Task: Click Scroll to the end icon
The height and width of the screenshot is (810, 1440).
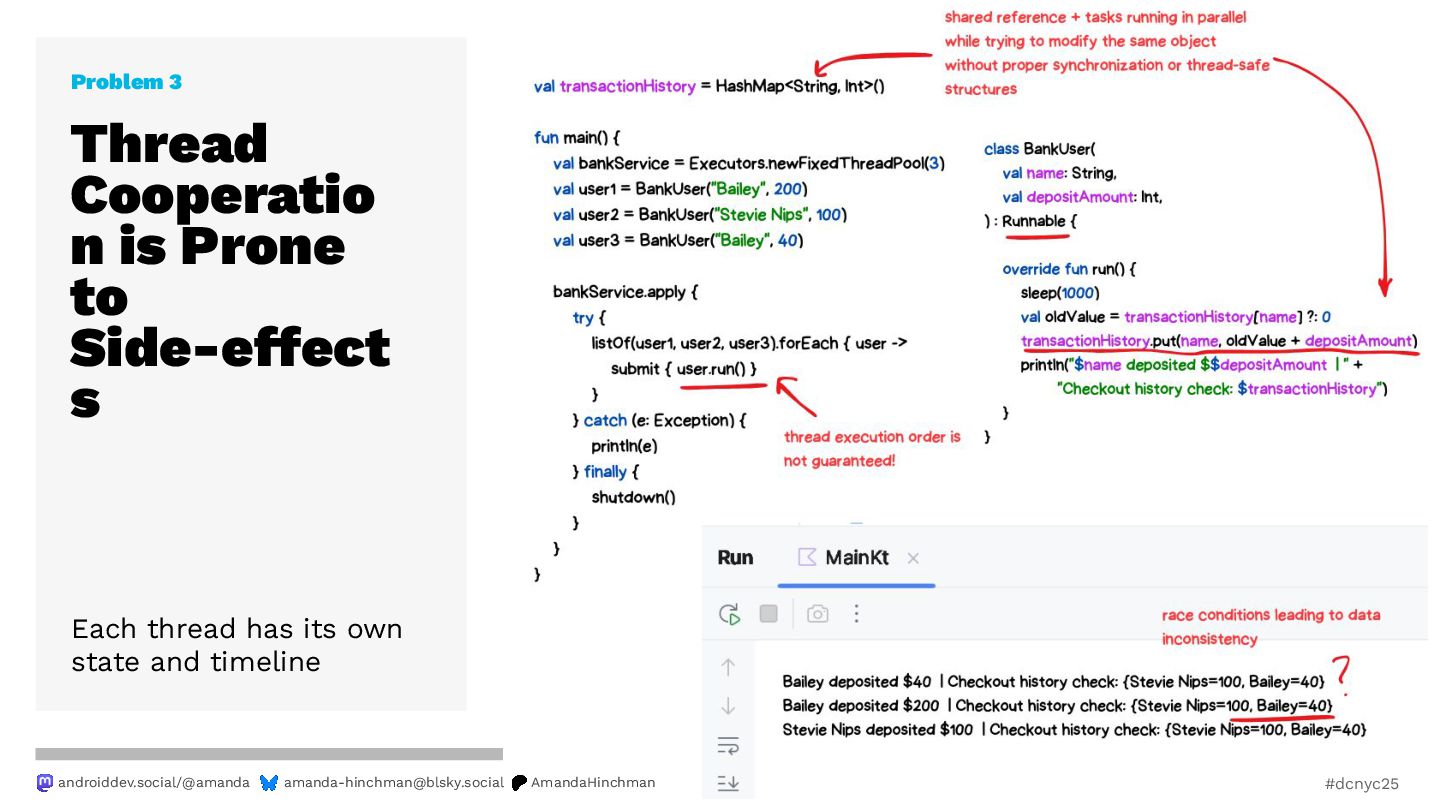Action: click(728, 784)
